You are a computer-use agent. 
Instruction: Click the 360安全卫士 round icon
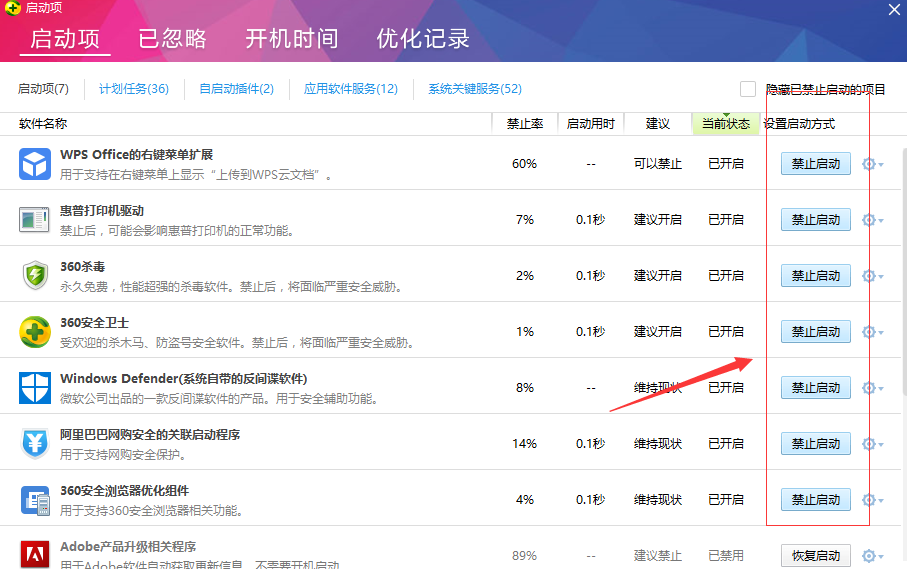pos(35,332)
